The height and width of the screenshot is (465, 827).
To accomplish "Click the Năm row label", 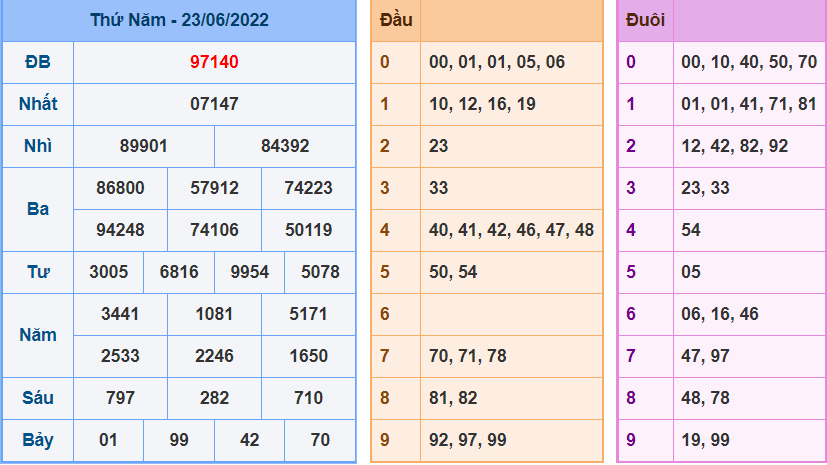I will click(x=38, y=335).
